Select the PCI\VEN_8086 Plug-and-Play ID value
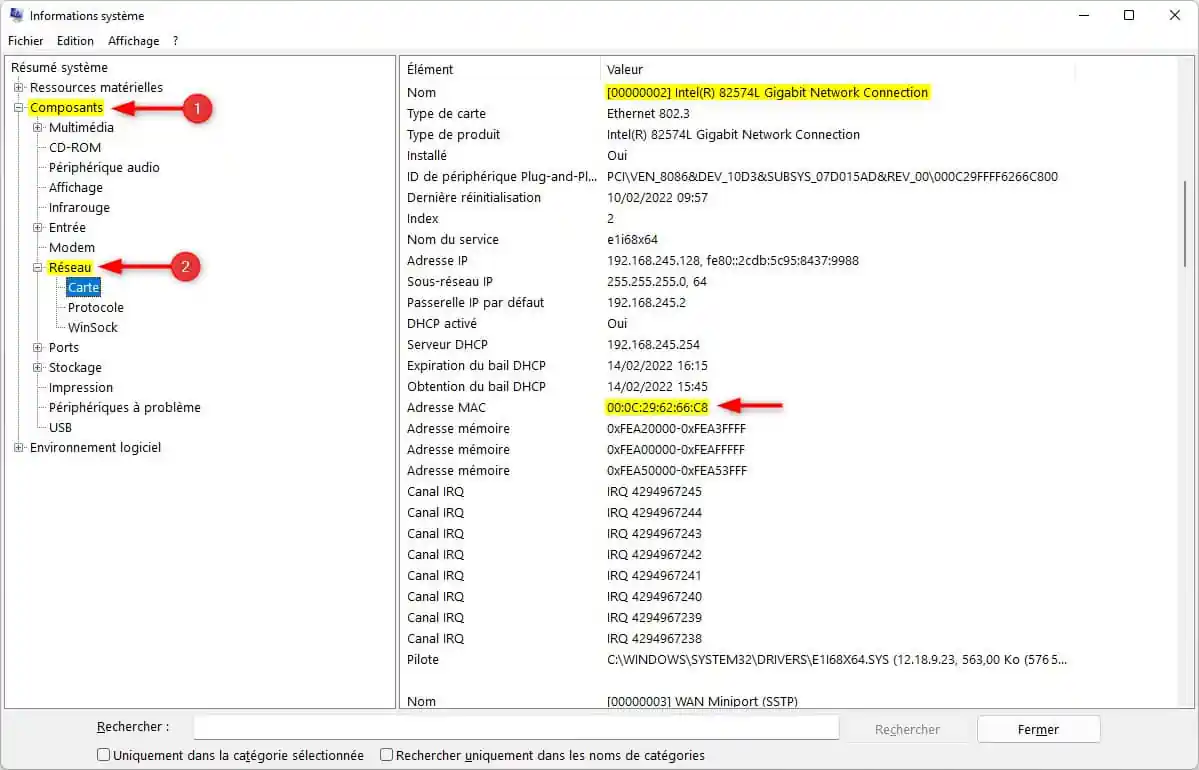Viewport: 1199px width, 770px height. (832, 177)
